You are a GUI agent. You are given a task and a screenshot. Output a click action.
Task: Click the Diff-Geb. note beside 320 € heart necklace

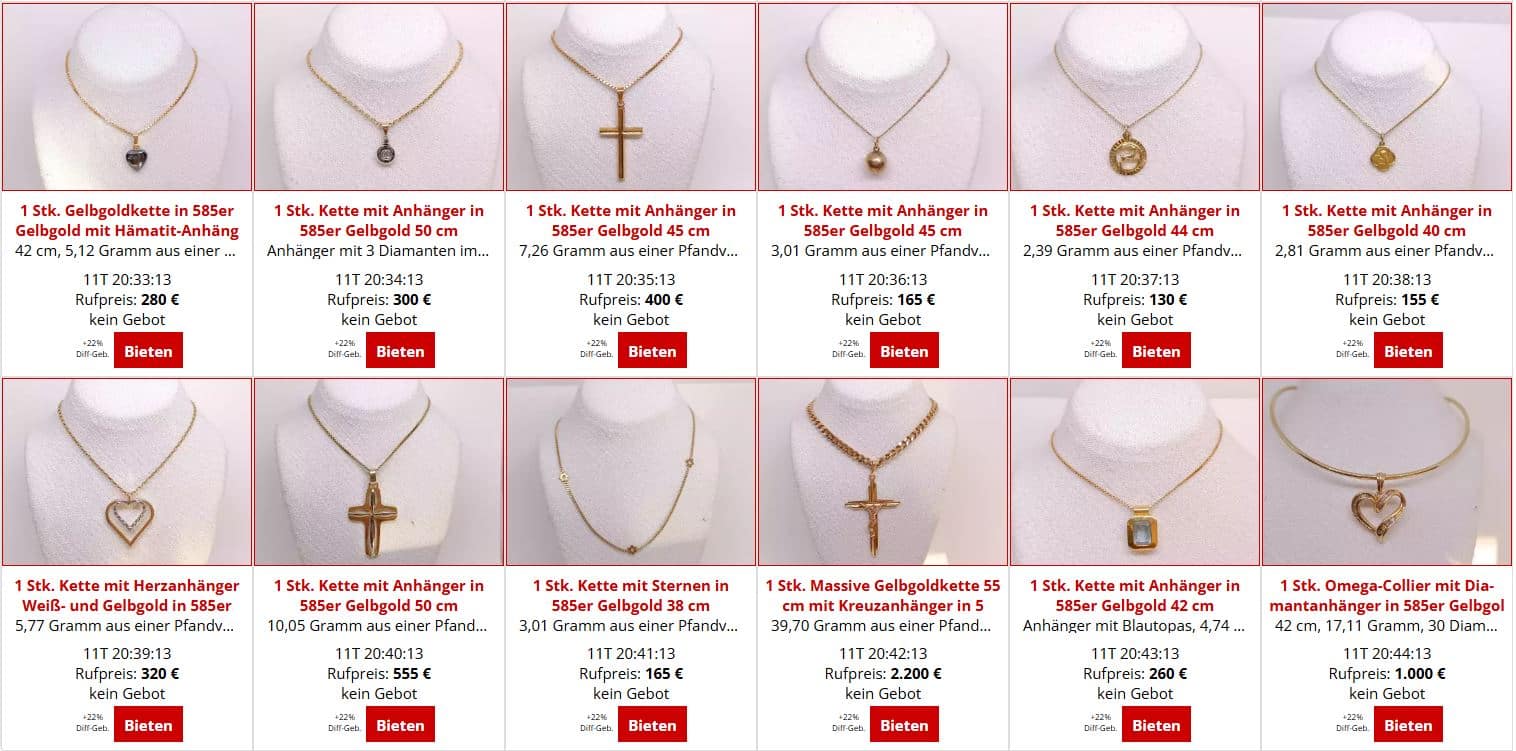point(93,722)
